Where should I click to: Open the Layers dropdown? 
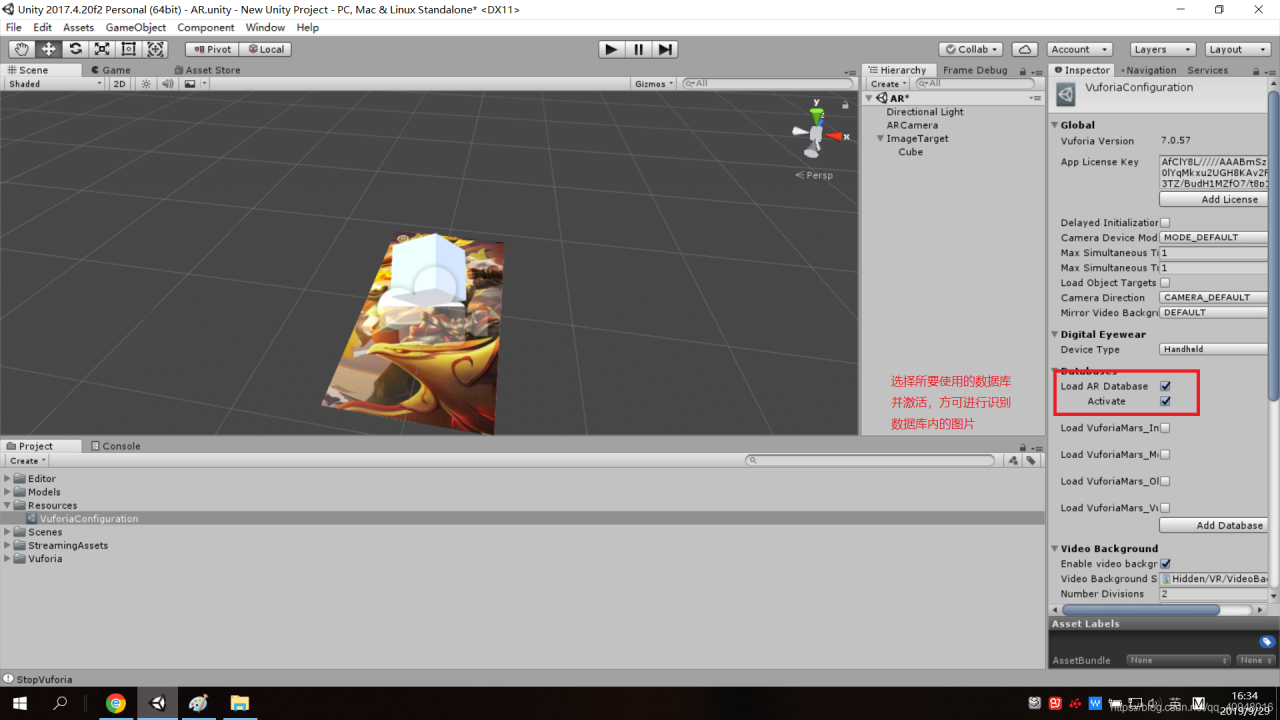(x=1163, y=49)
